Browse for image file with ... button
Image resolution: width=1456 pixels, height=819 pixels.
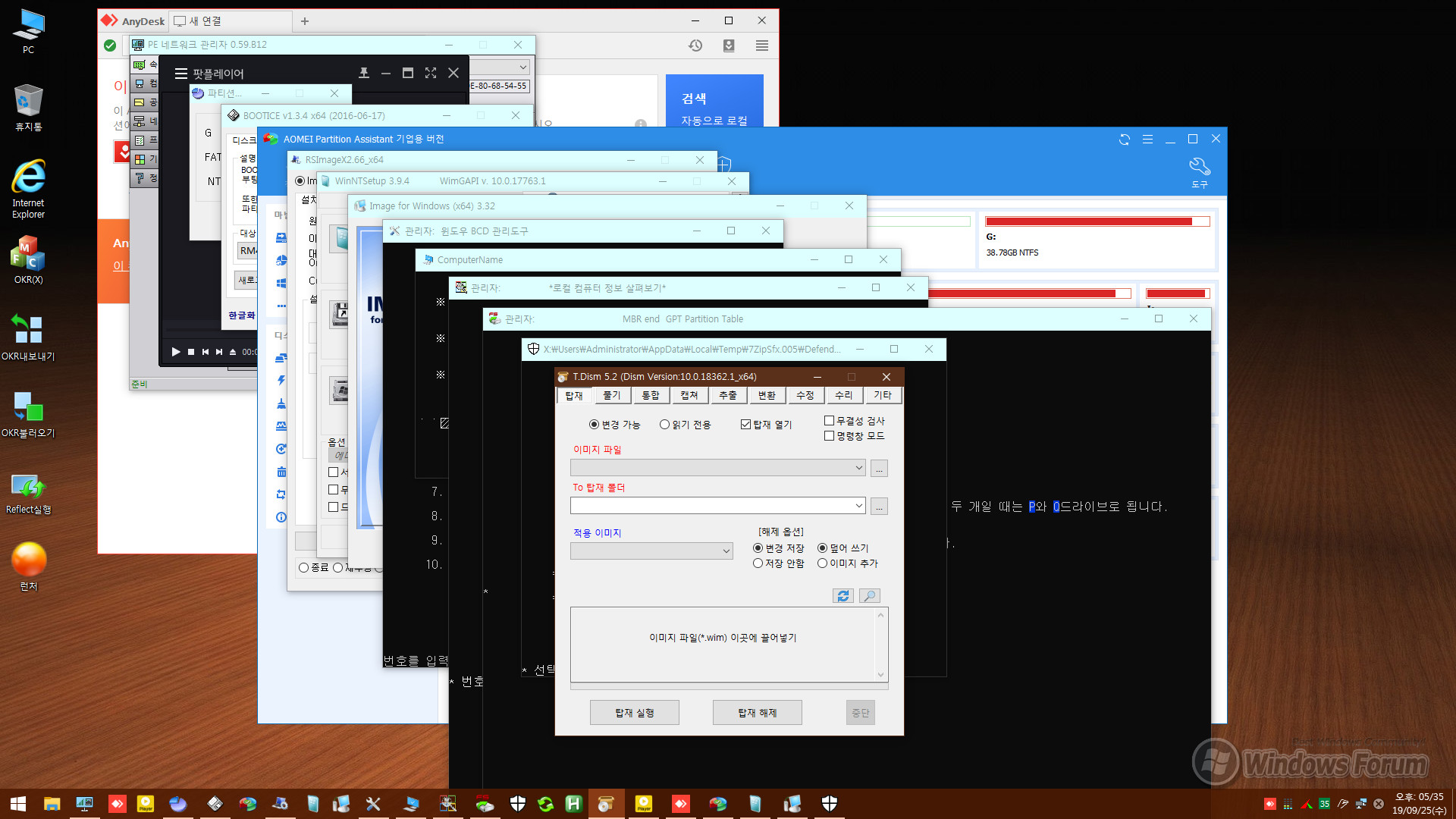point(879,468)
